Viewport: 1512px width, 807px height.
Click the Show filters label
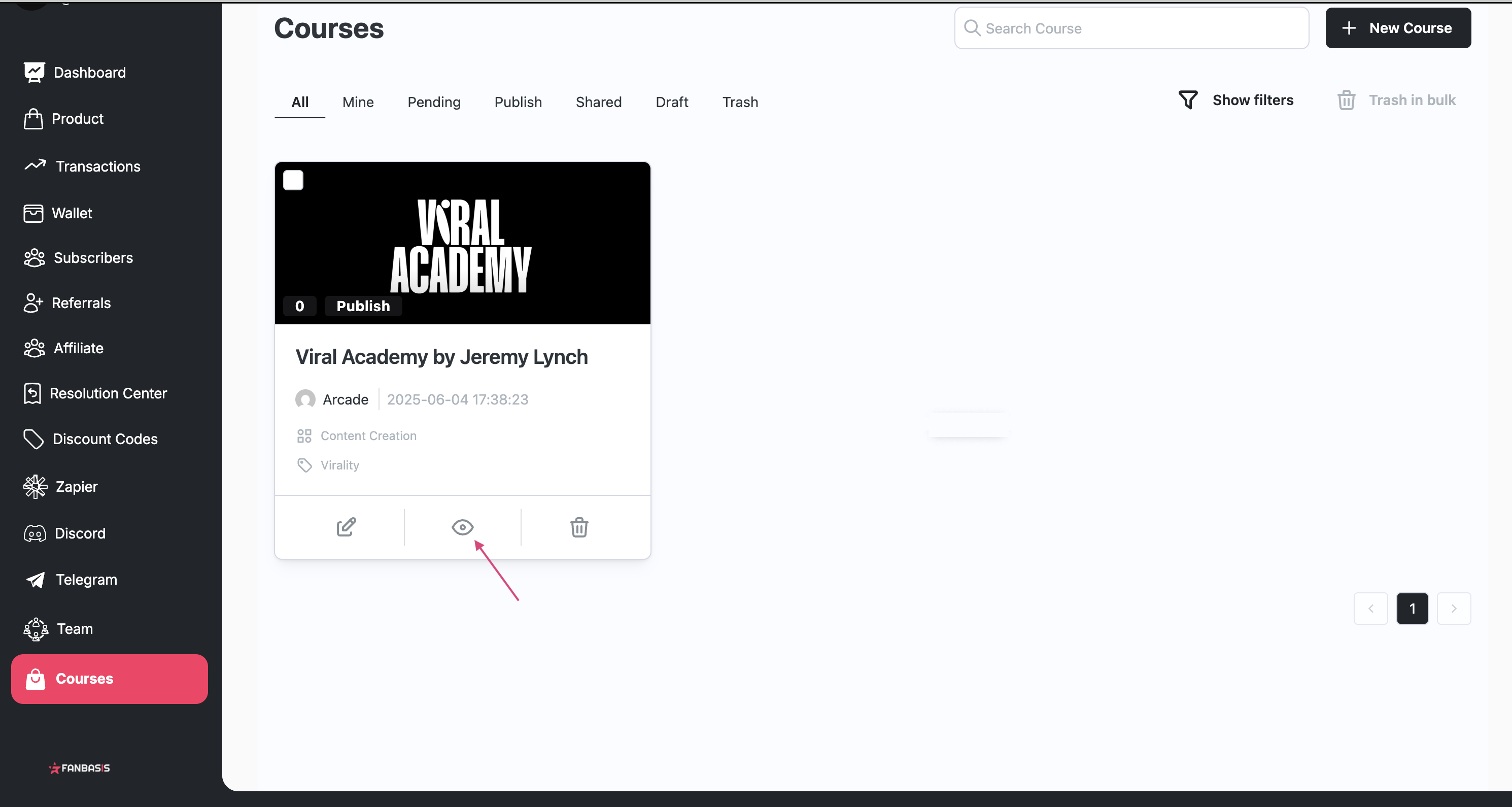[1253, 100]
